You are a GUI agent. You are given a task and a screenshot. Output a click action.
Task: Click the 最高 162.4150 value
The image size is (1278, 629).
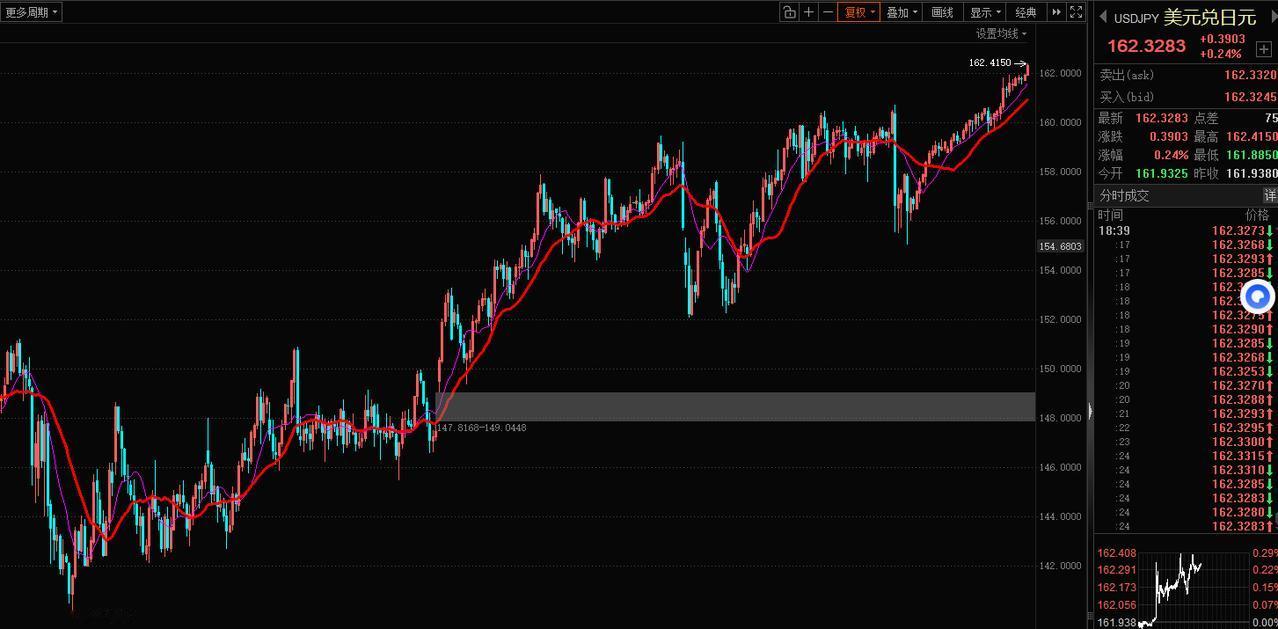[x=1252, y=137]
